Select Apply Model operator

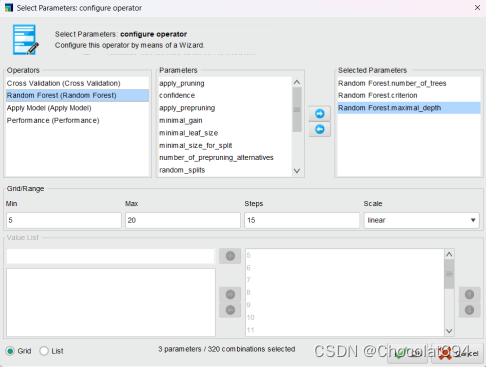point(77,108)
